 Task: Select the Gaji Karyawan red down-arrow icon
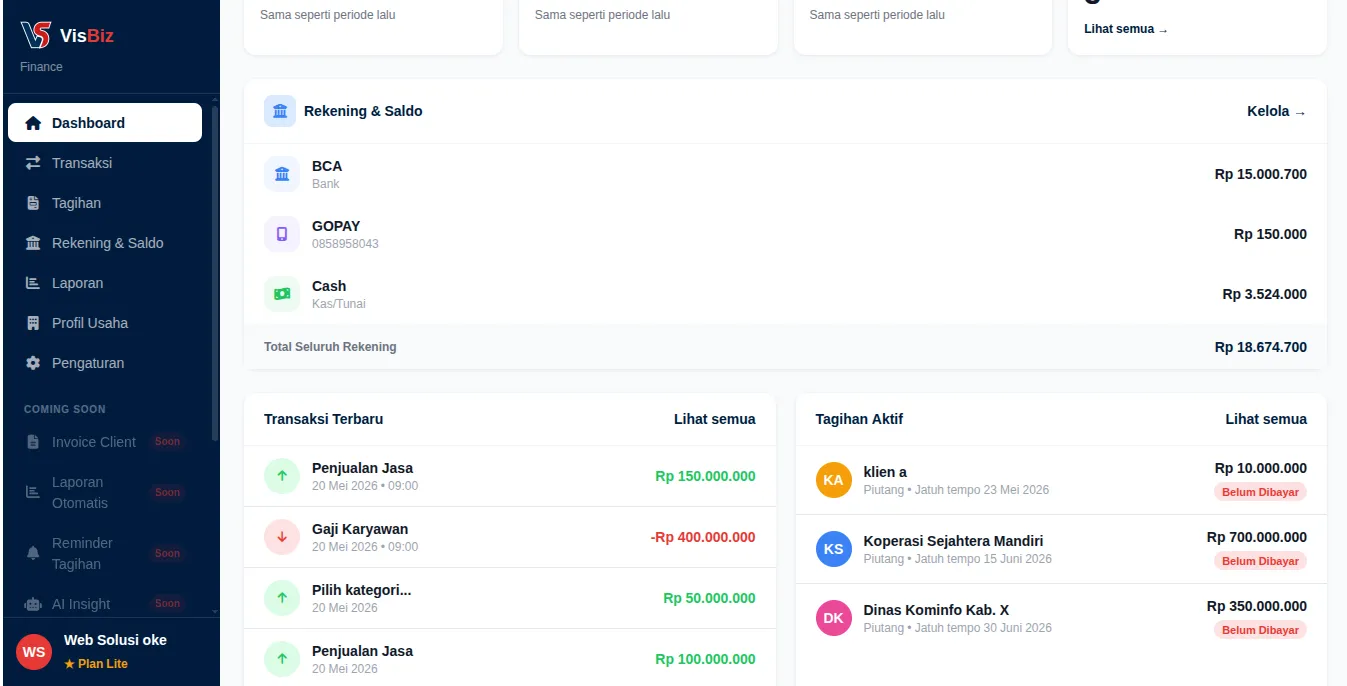pyautogui.click(x=282, y=537)
